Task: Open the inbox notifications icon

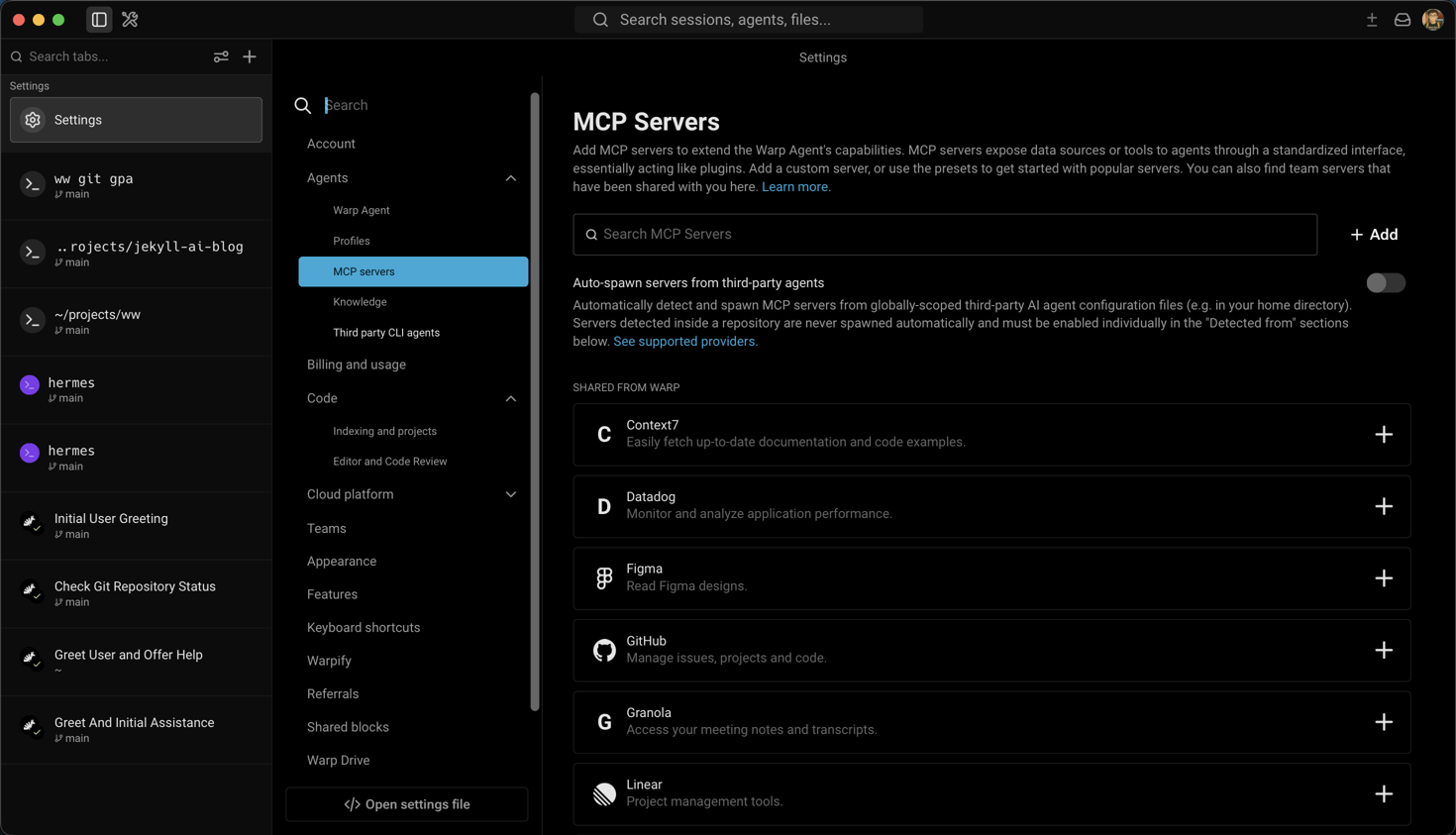Action: tap(1403, 20)
